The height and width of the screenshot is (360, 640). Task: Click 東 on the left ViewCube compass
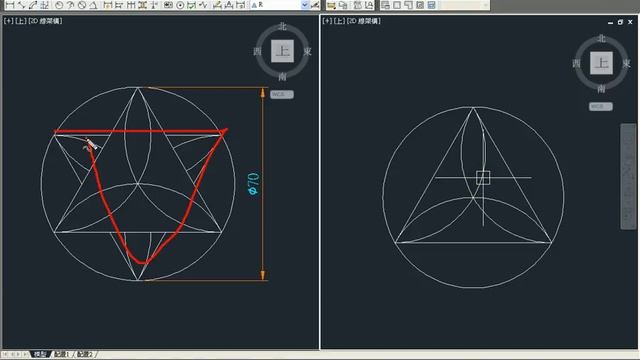(307, 51)
